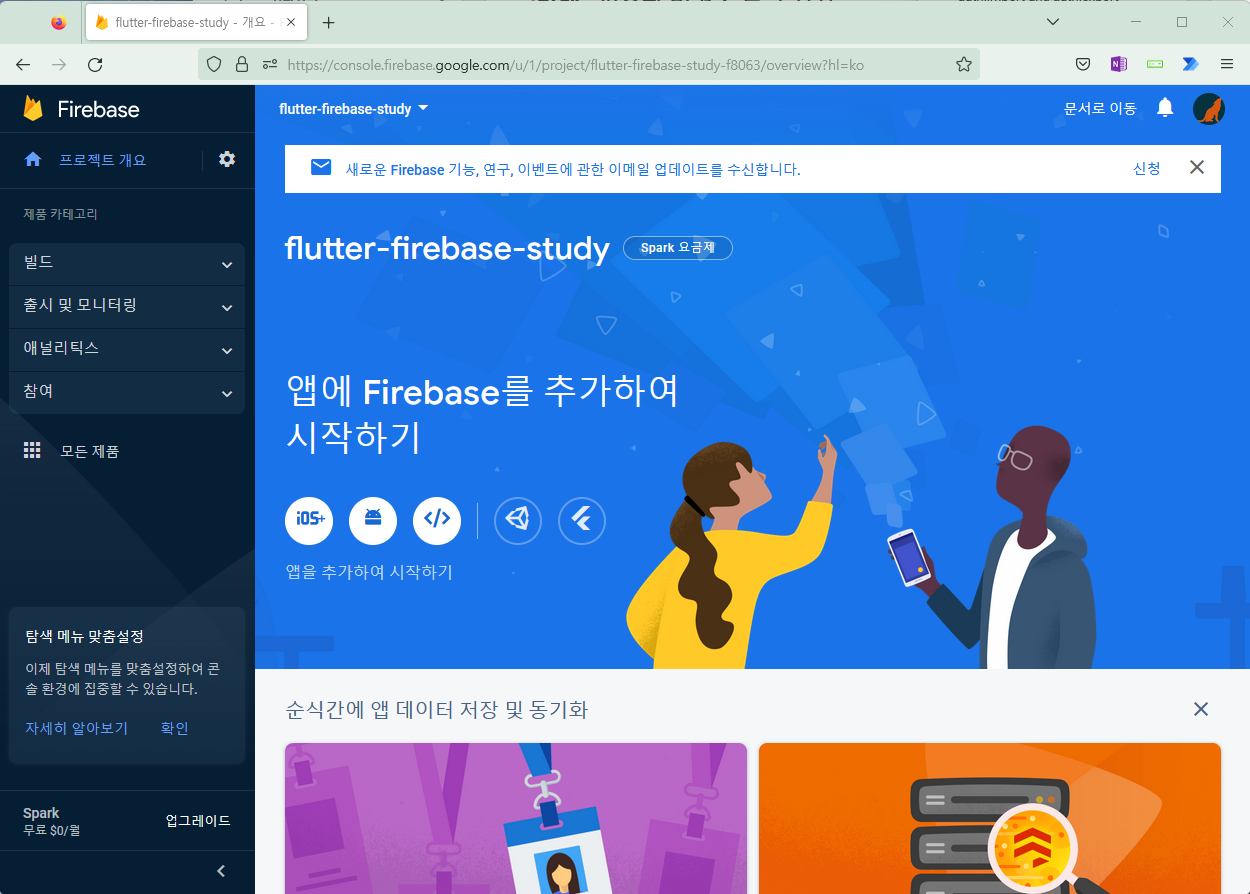Open 프로젝트 개요 menu item

(103, 159)
